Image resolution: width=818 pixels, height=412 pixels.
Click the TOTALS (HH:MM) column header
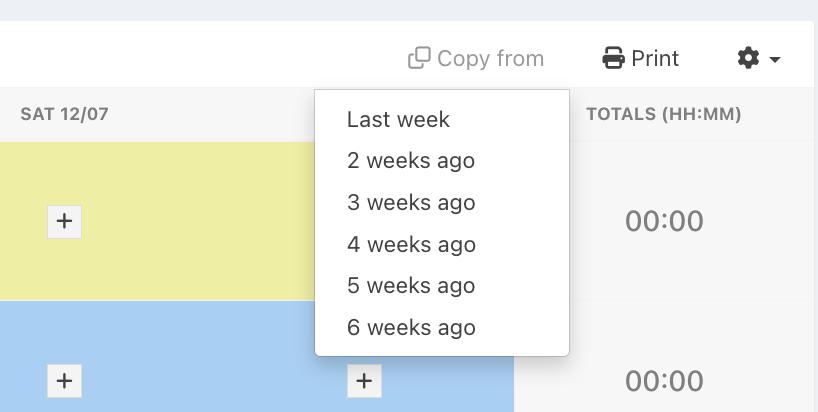(664, 114)
